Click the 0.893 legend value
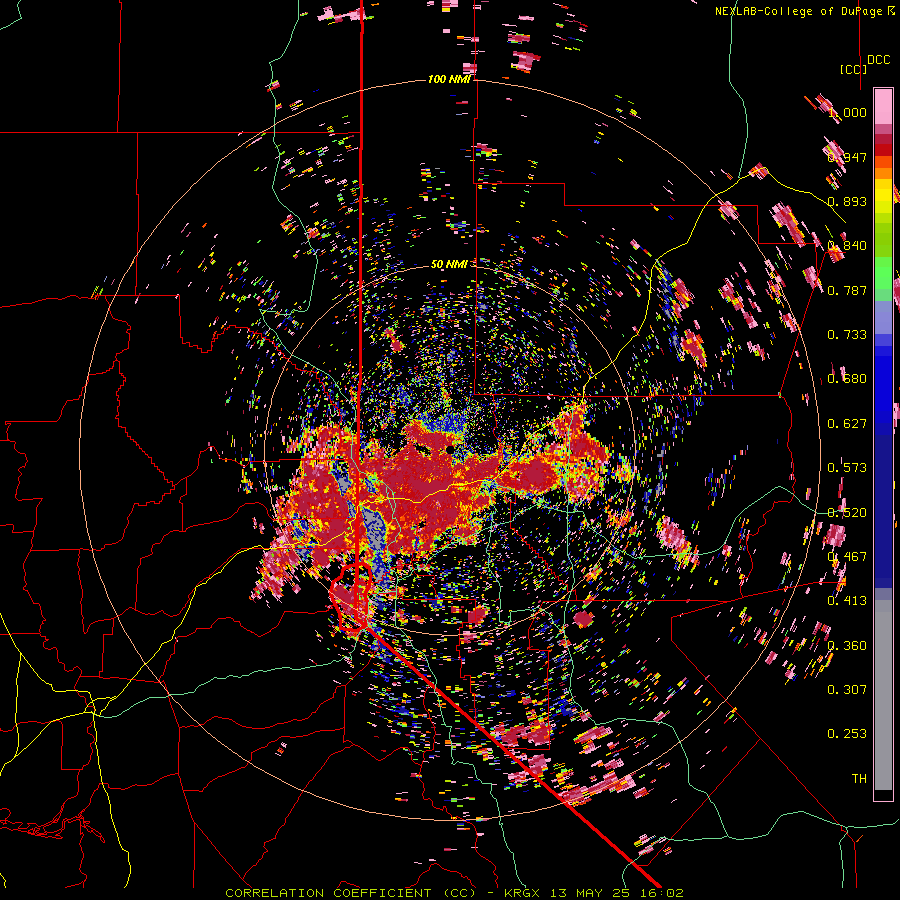Screen dimensions: 900x900 [x=847, y=201]
